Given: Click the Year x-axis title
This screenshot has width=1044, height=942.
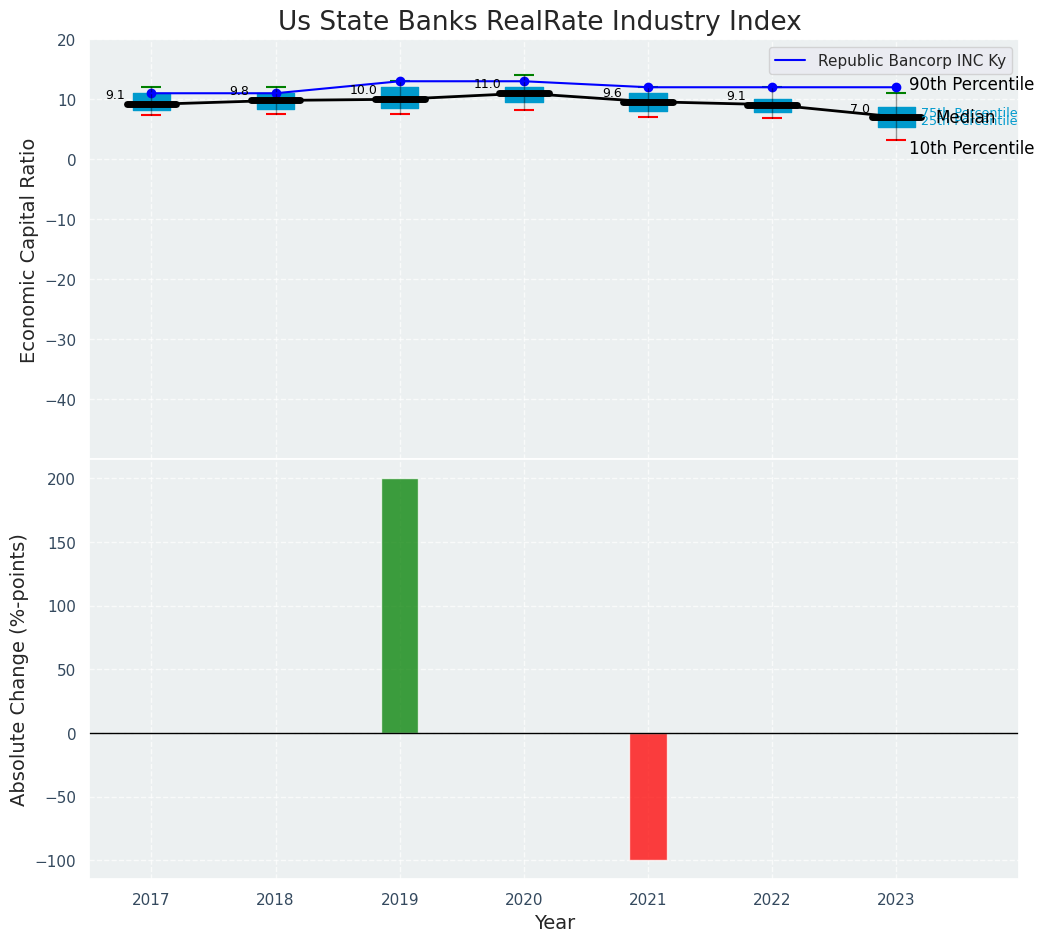Looking at the screenshot, I should coord(554,923).
